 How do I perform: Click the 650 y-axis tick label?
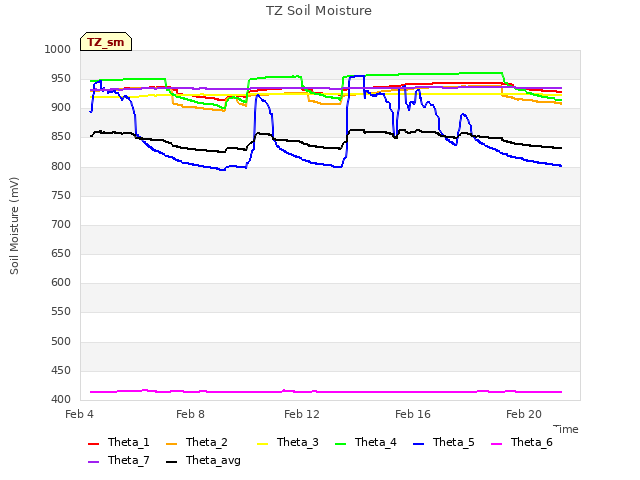click(61, 253)
